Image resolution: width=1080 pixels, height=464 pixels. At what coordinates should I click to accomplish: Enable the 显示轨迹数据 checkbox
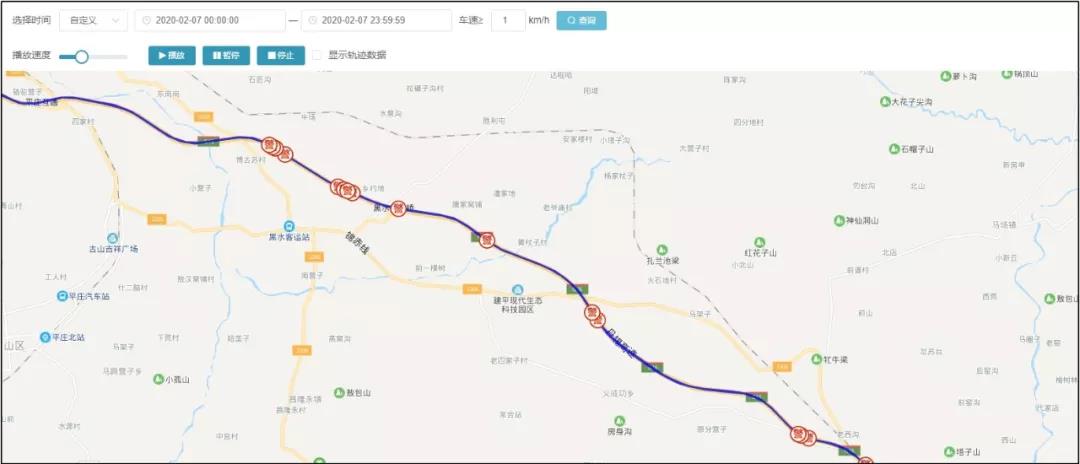(317, 55)
